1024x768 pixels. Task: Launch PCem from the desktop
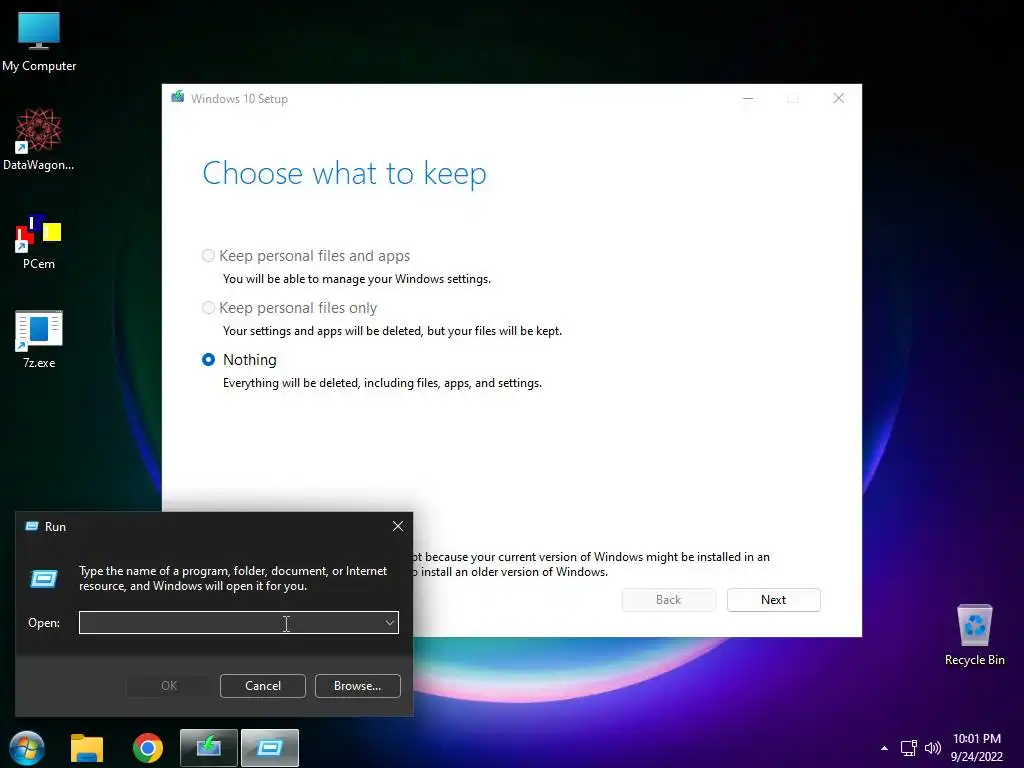point(39,241)
